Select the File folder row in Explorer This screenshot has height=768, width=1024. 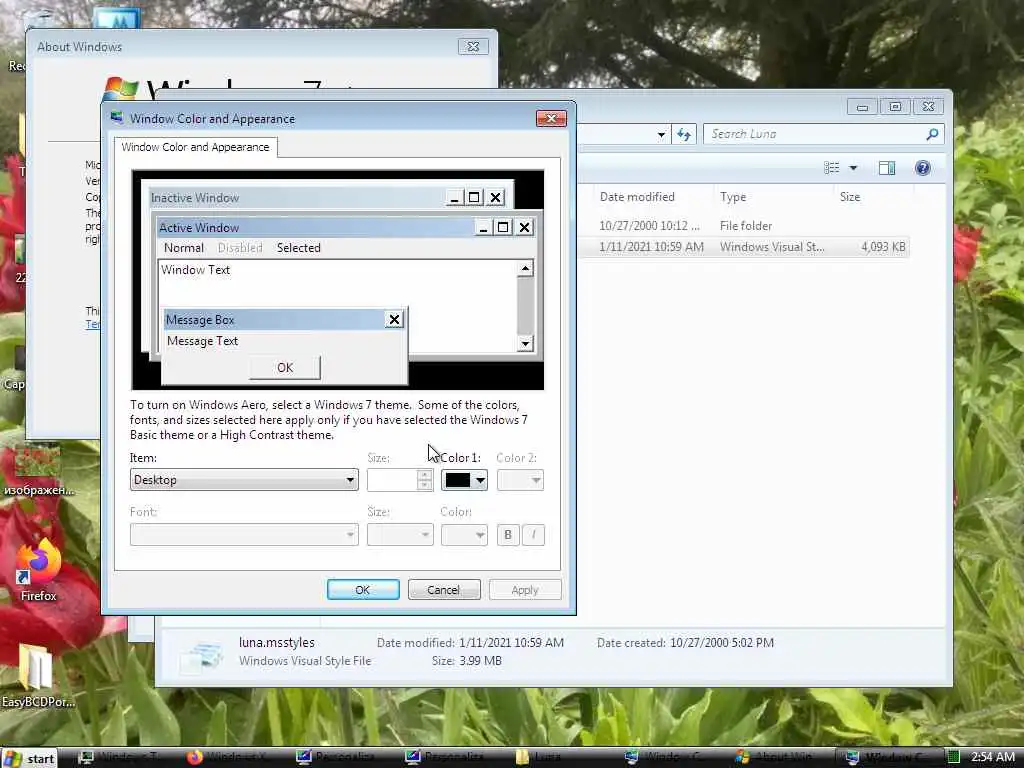[744, 226]
